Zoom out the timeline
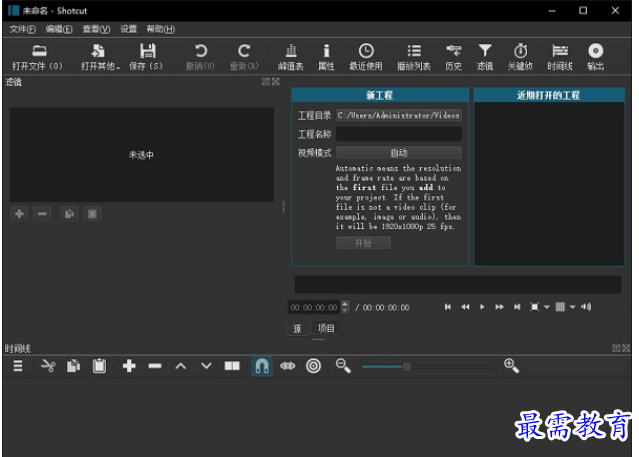Viewport: 639px width, 457px height. tap(343, 366)
